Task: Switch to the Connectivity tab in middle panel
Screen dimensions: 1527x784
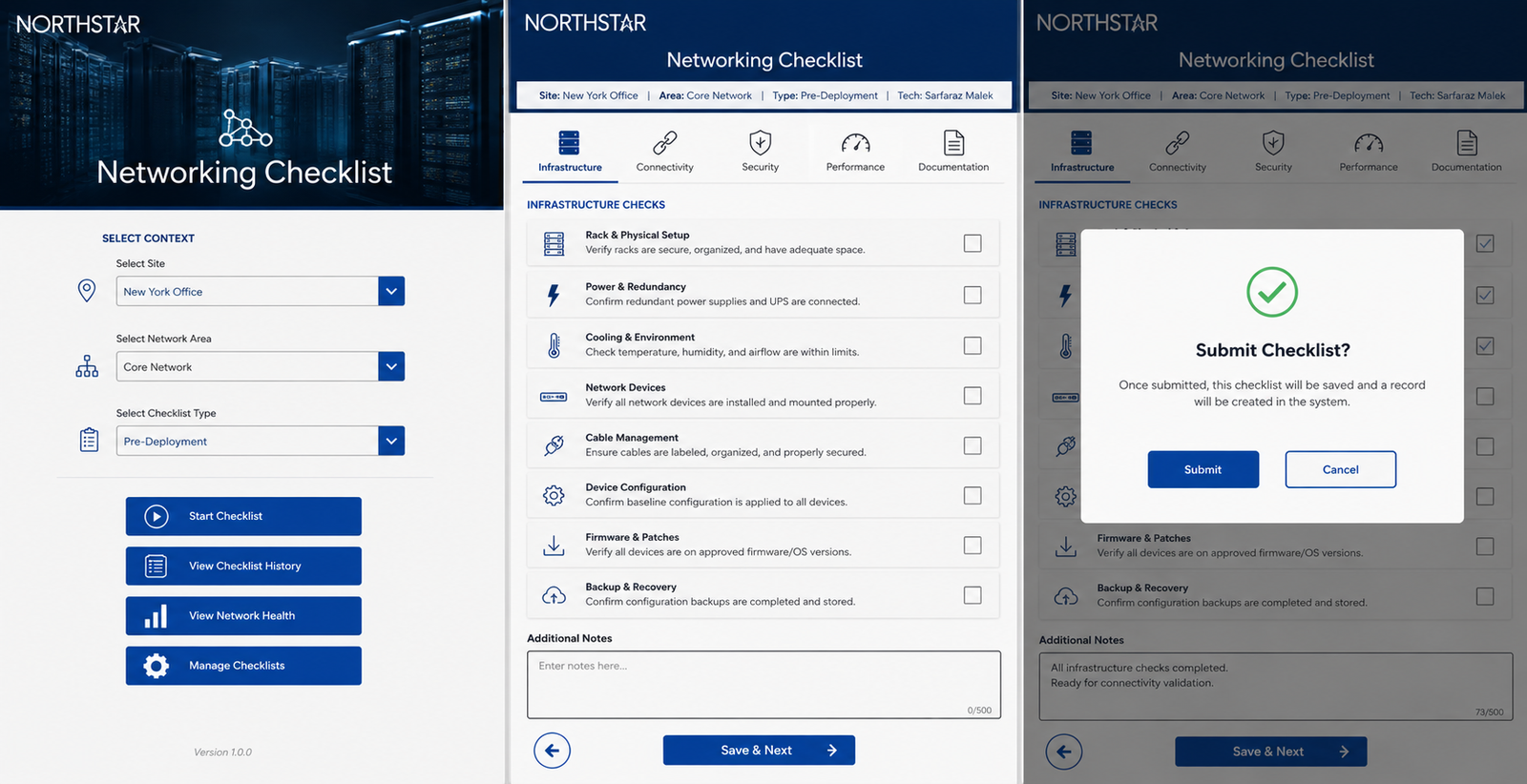Action: [665, 153]
